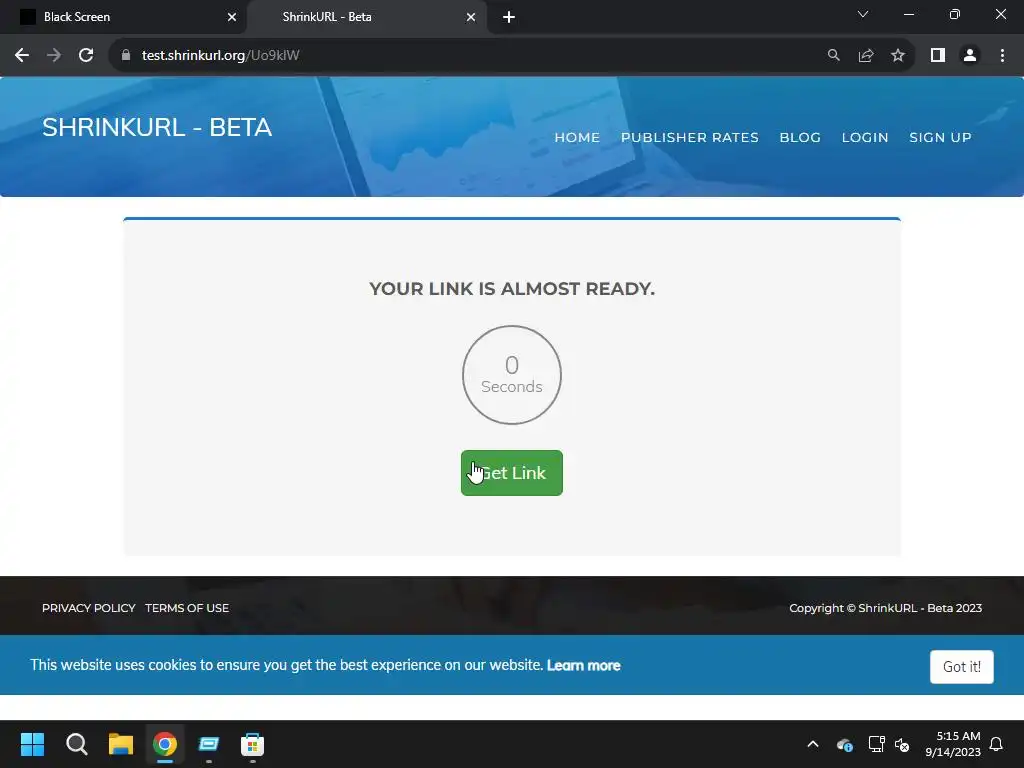Screen dimensions: 1024x768
Task: Click the muted volume tray icon
Action: (x=903, y=744)
